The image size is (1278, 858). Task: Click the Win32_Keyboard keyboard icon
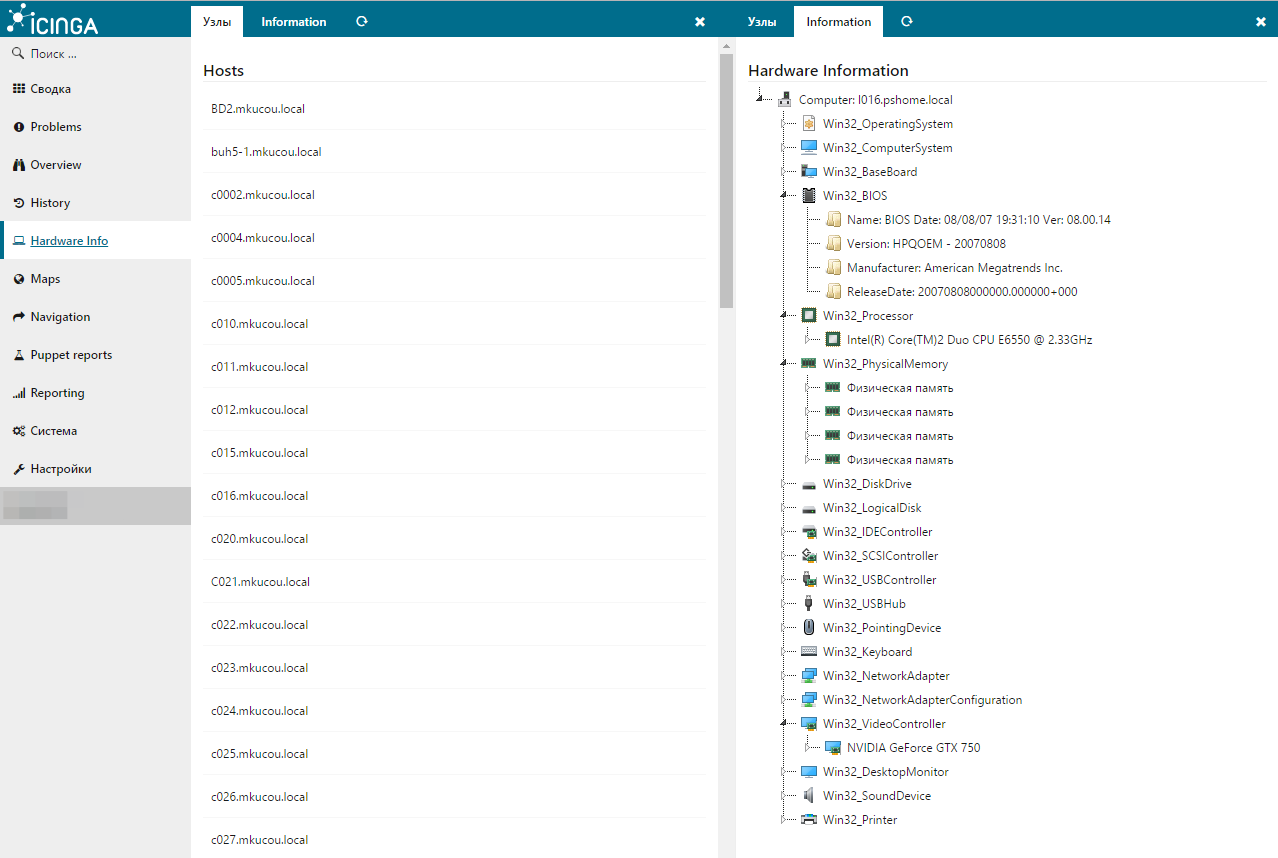(809, 652)
